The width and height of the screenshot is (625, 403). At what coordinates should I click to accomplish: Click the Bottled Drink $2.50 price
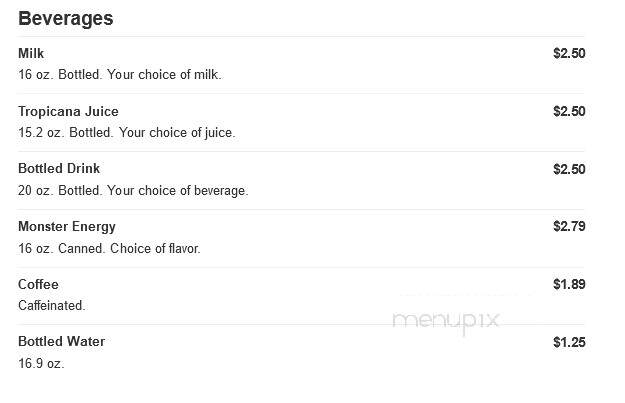tap(569, 169)
